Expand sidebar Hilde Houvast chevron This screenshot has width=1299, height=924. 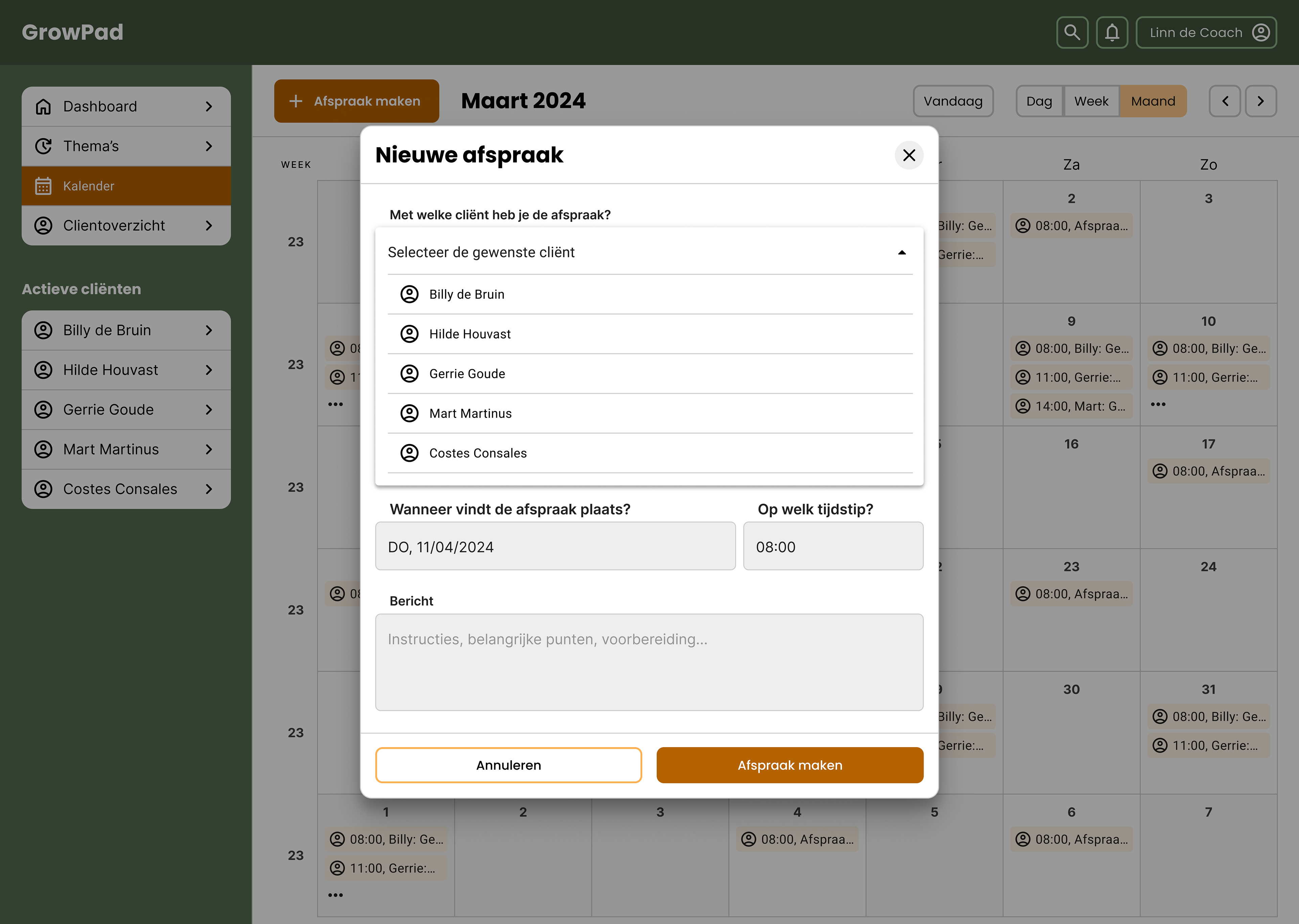[x=209, y=370]
